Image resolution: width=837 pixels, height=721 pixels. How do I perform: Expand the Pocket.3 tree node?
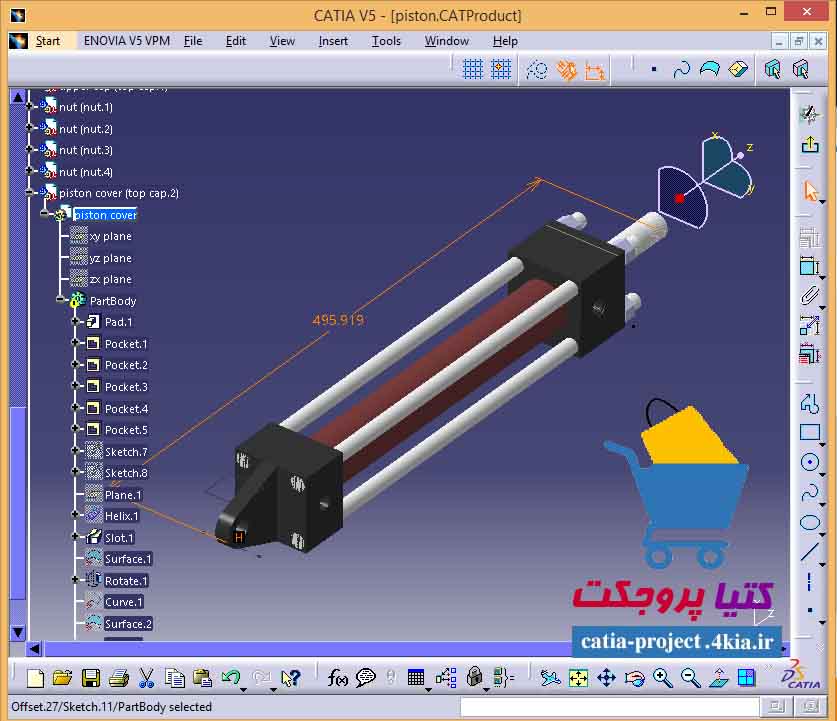pos(75,386)
